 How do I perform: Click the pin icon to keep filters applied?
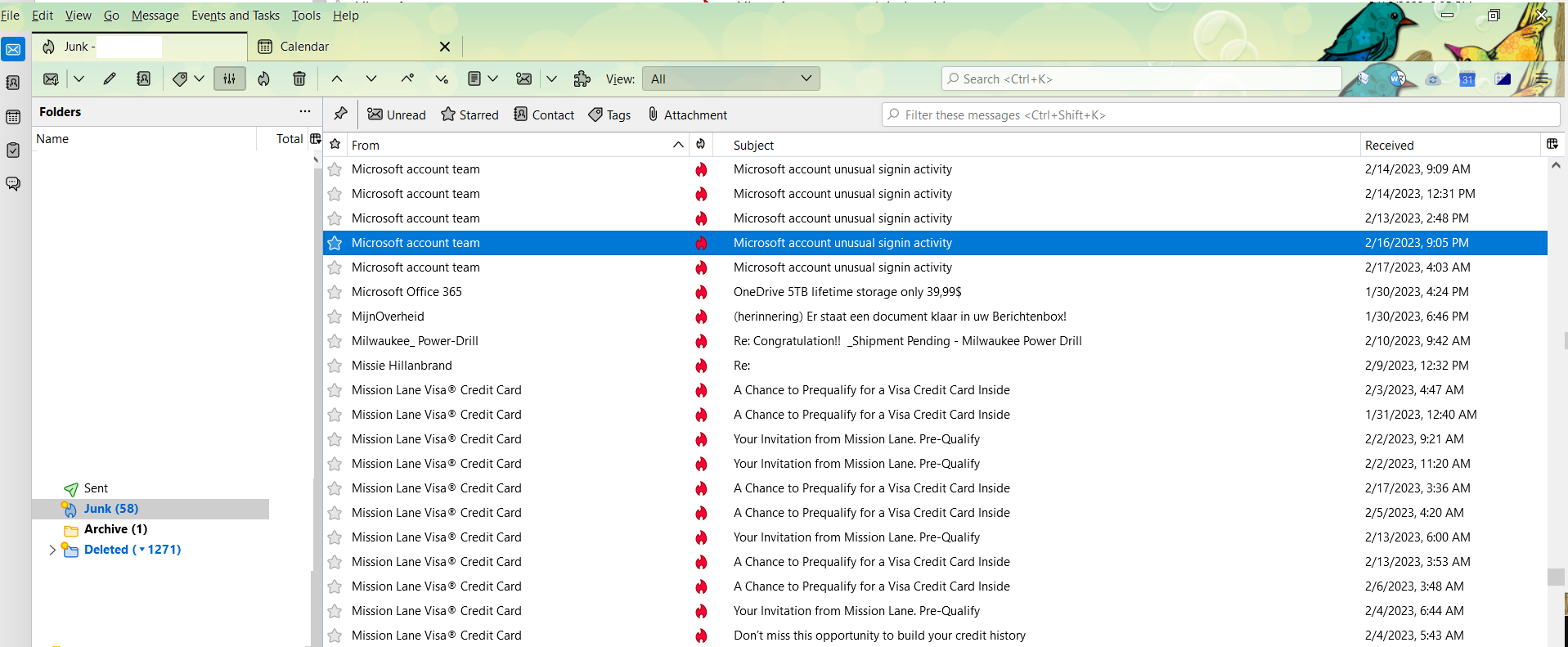(x=341, y=114)
